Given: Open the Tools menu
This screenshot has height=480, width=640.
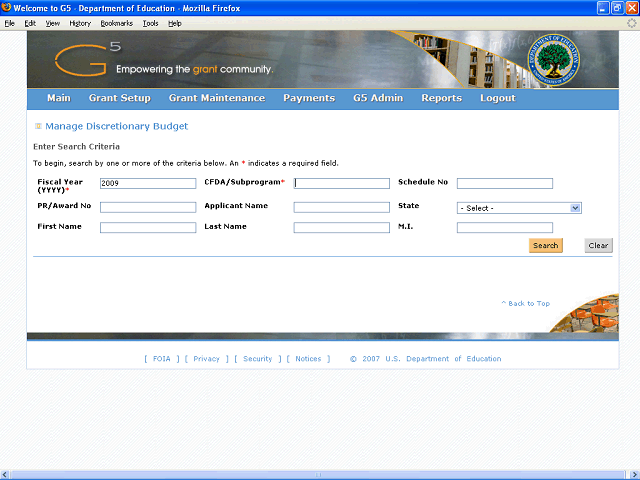Looking at the screenshot, I should click(x=151, y=23).
